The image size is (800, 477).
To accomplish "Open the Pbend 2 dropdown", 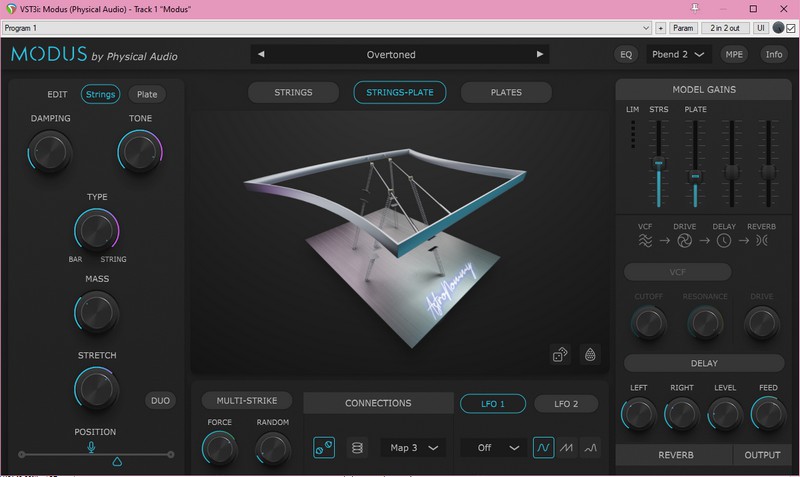I will (677, 54).
